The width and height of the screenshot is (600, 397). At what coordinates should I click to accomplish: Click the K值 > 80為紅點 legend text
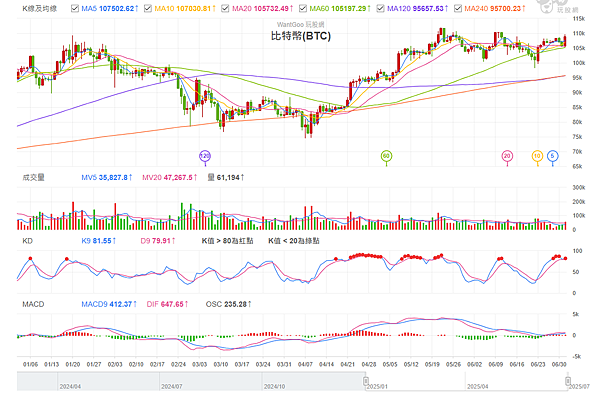(x=227, y=241)
